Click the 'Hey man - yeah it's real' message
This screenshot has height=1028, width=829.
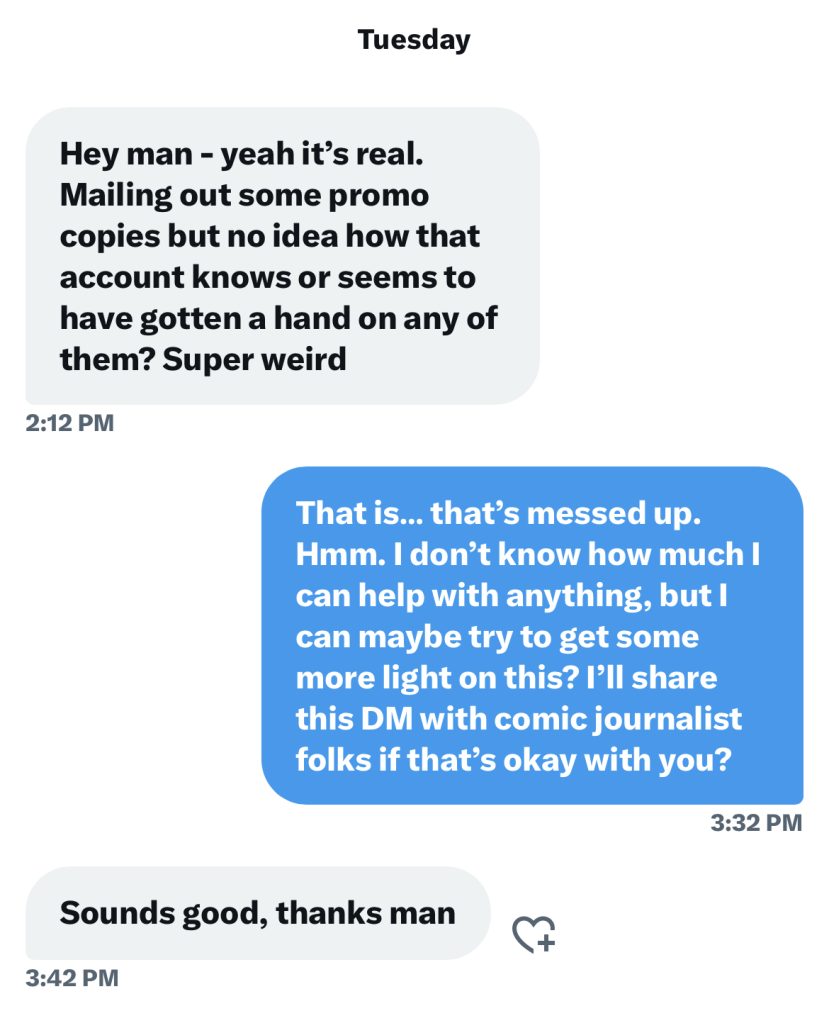[282, 256]
